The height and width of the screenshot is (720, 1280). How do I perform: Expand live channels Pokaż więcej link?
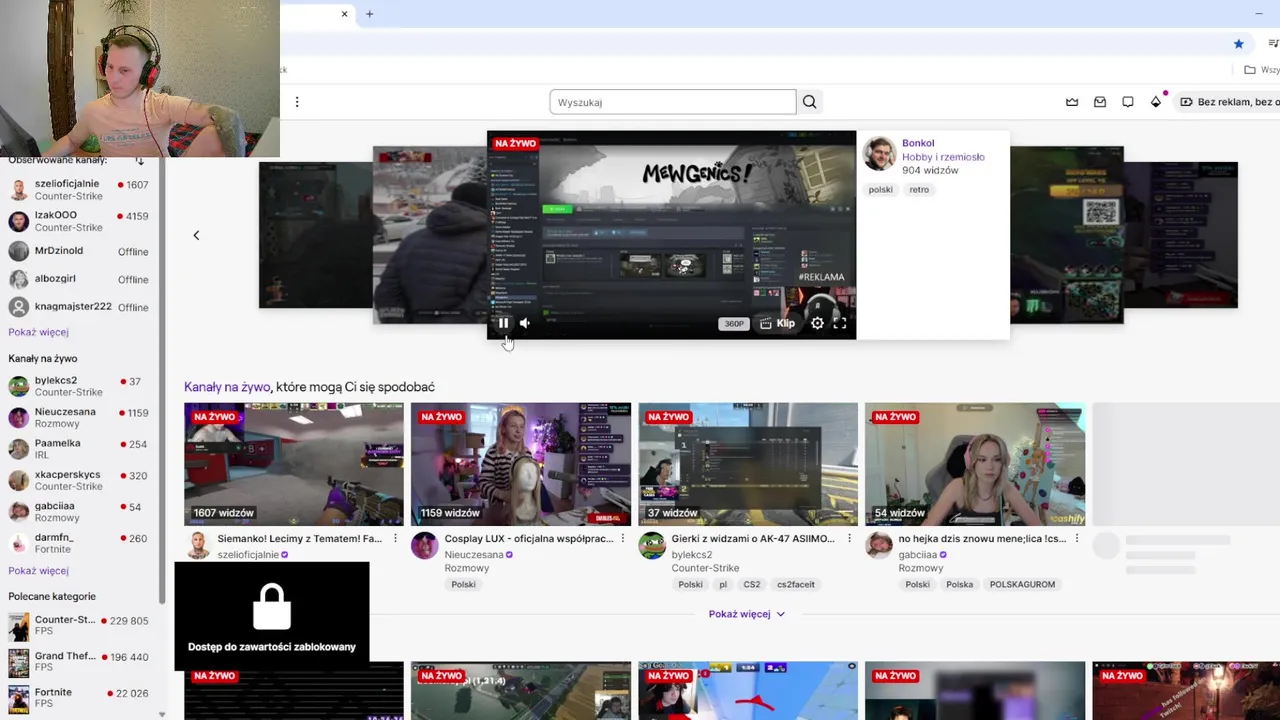pyautogui.click(x=38, y=571)
